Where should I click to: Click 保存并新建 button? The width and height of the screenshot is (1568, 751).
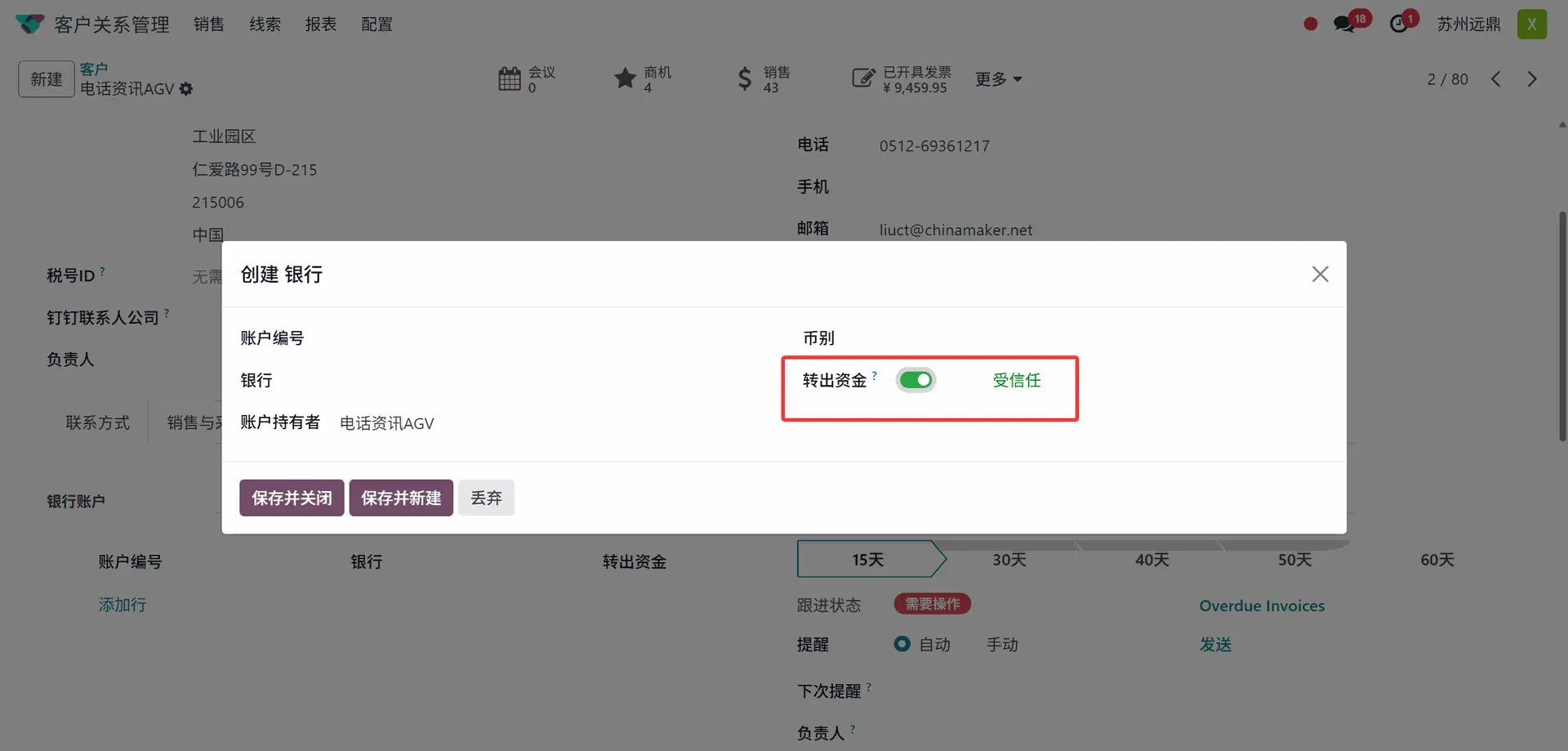401,498
